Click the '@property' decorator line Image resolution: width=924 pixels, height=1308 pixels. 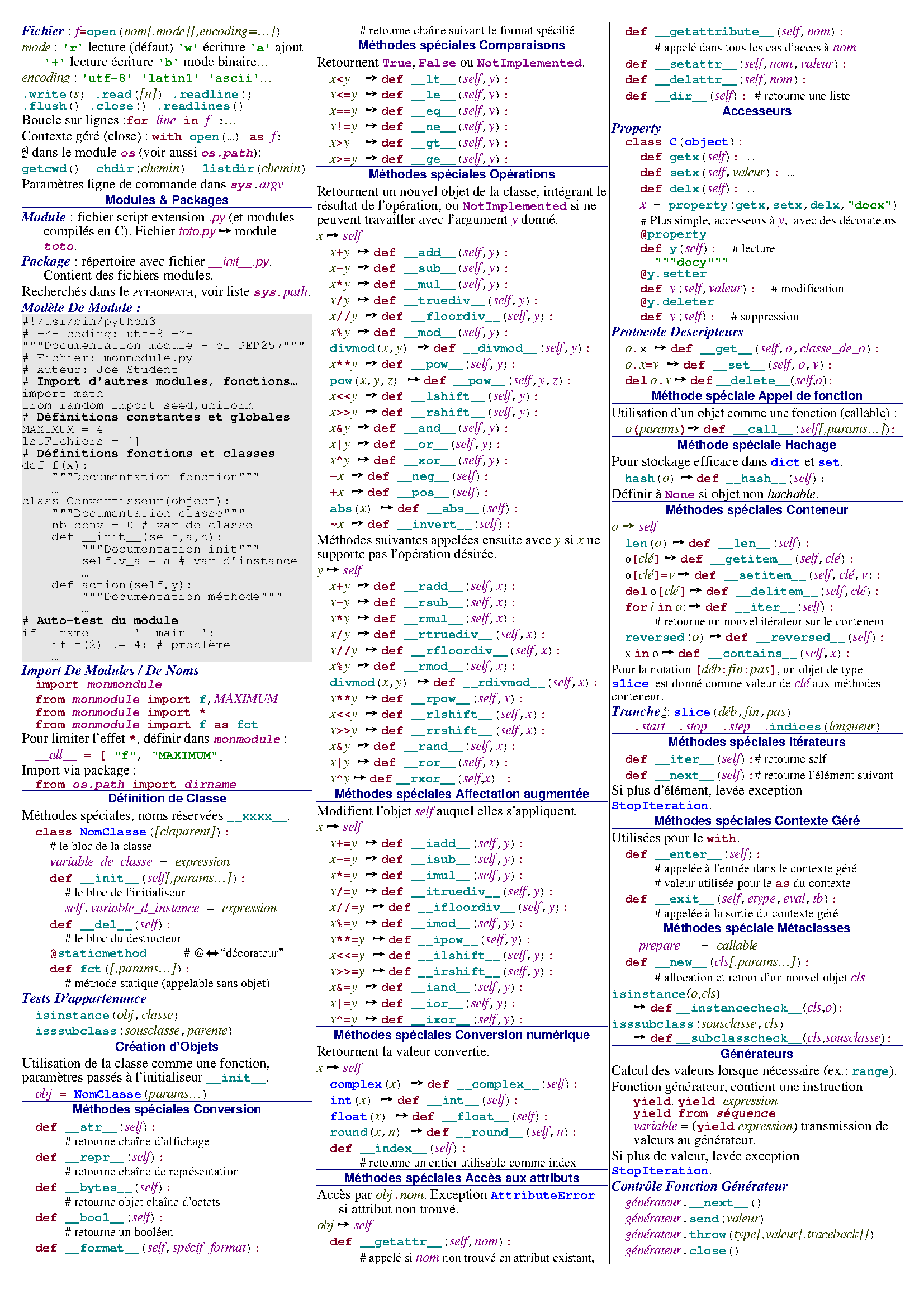pyautogui.click(x=672, y=234)
